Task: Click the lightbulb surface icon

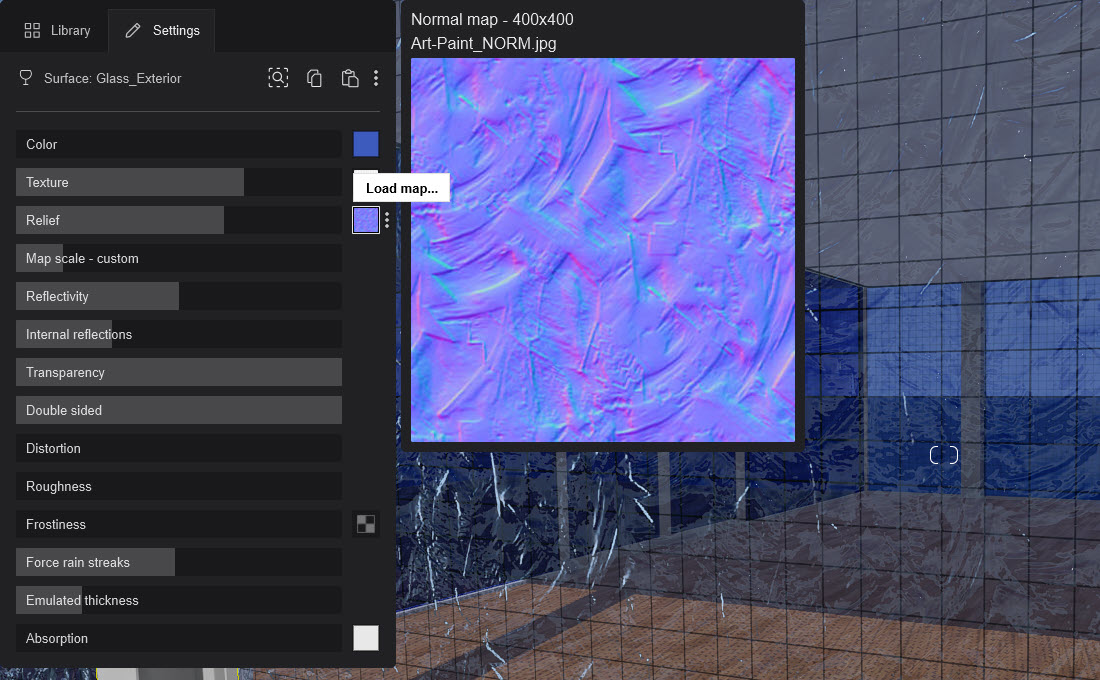Action: [26, 78]
